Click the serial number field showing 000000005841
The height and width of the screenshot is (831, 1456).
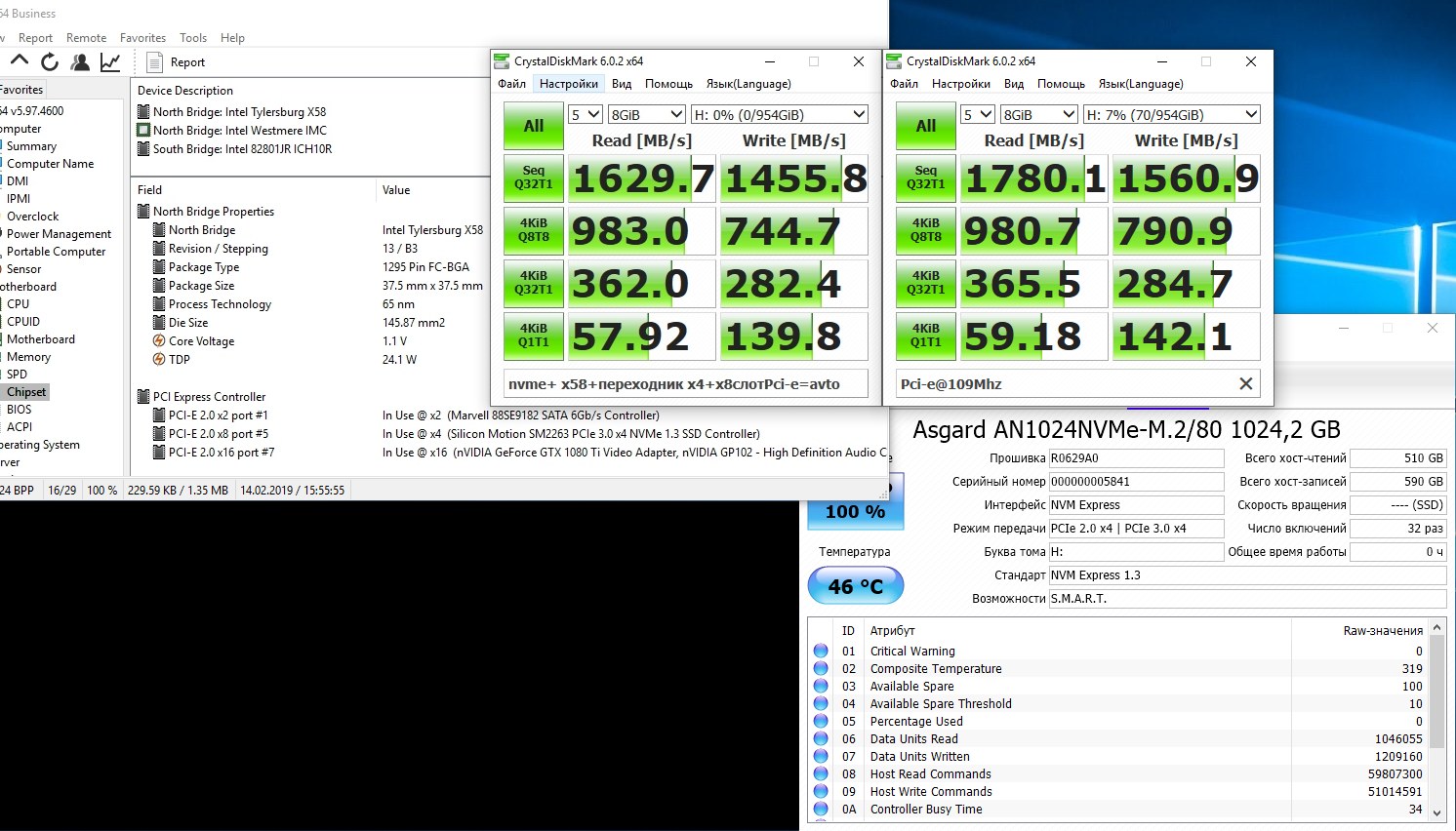[1136, 482]
